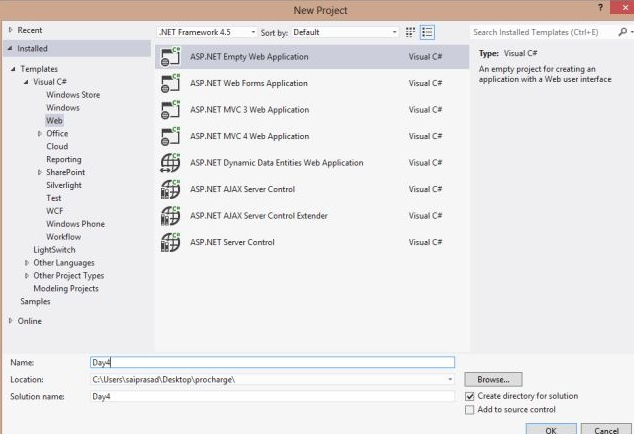The image size is (634, 434).
Task: Select the Modeling Projects tree item
Action: click(x=66, y=289)
